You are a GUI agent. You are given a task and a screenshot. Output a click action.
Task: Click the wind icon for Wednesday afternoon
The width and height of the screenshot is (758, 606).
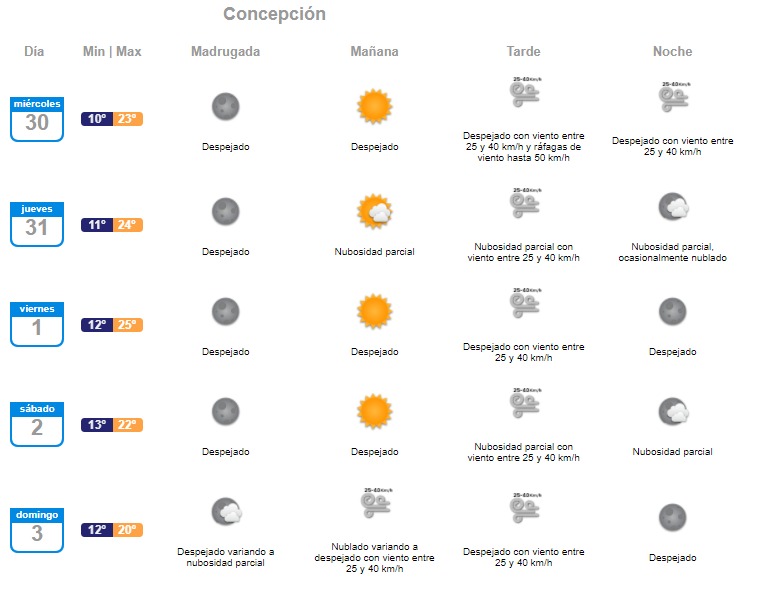(523, 93)
